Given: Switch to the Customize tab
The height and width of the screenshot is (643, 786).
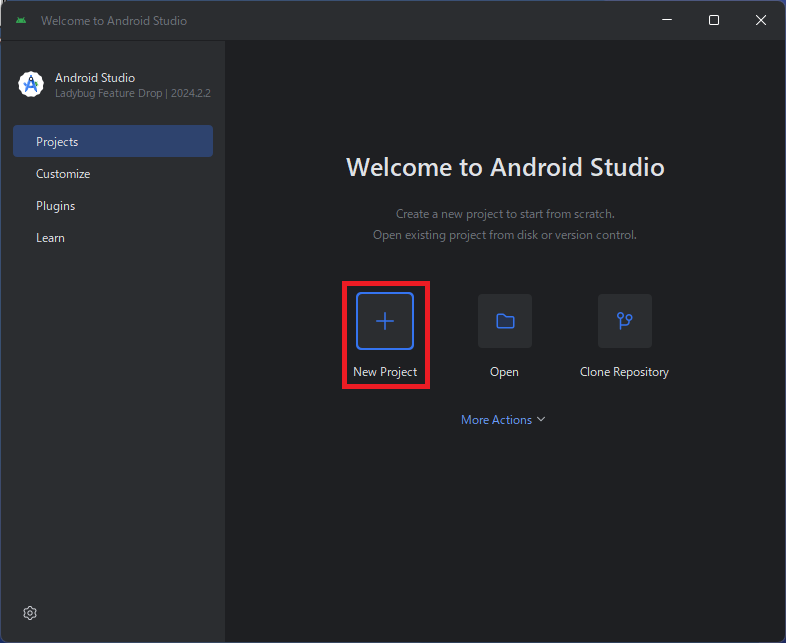Looking at the screenshot, I should click(63, 174).
